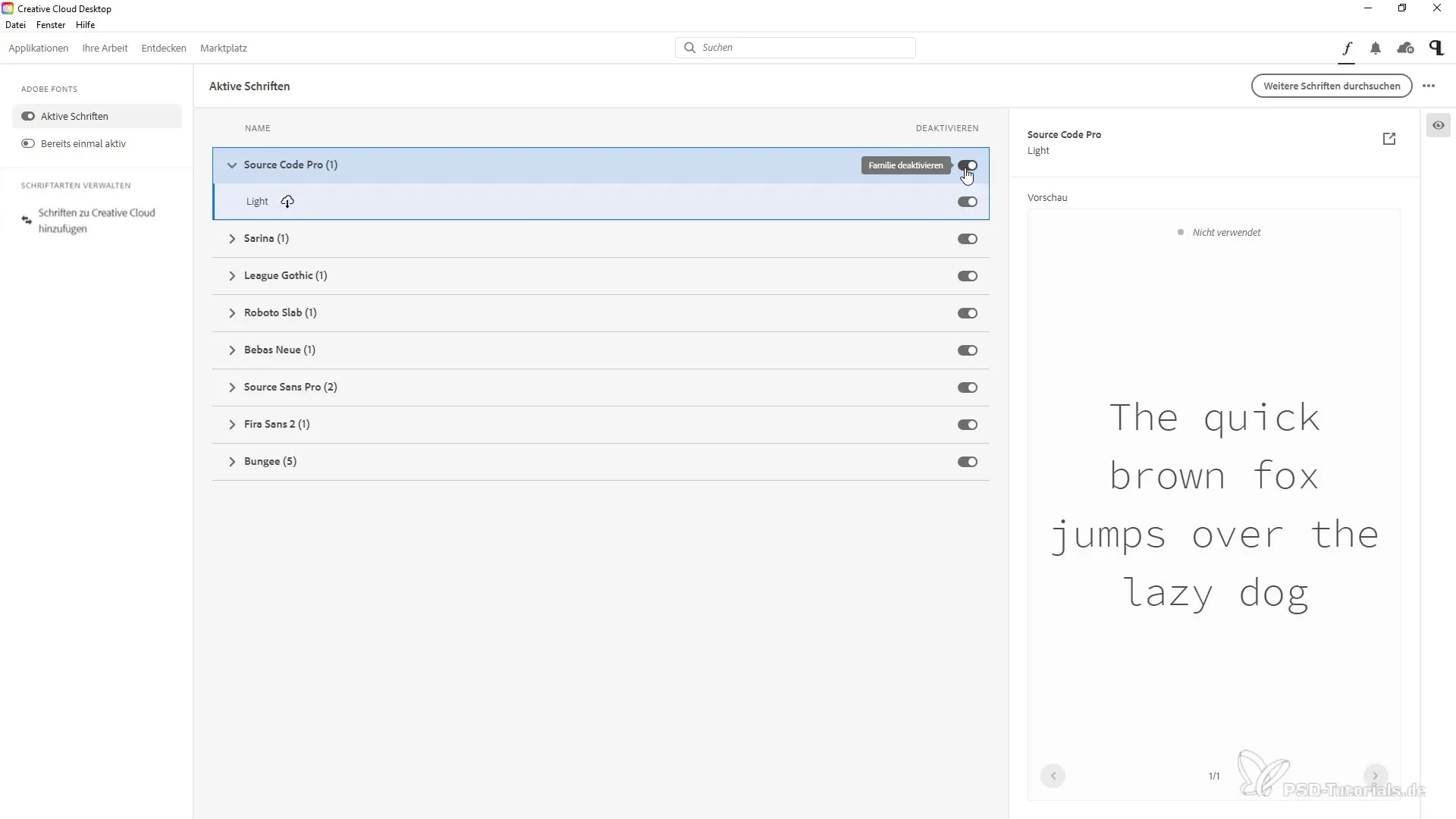Click the Creative Cloud app logo in title bar

(x=8, y=8)
